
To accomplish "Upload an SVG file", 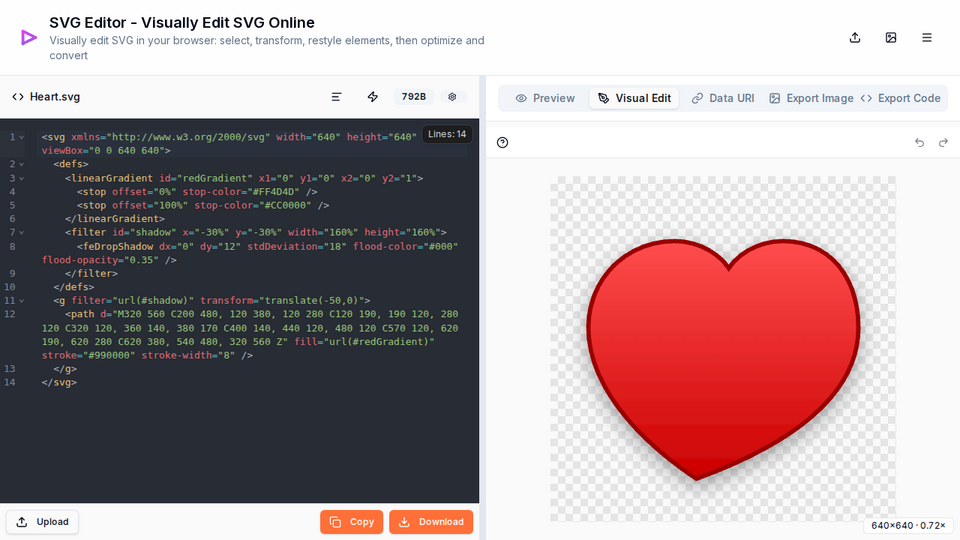I will (x=43, y=522).
